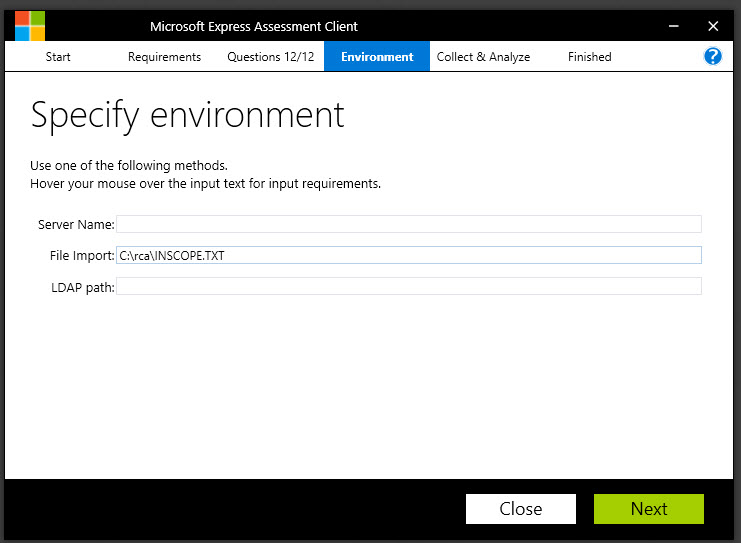Focus the Server Name input field
This screenshot has height=543, width=741.
[408, 224]
